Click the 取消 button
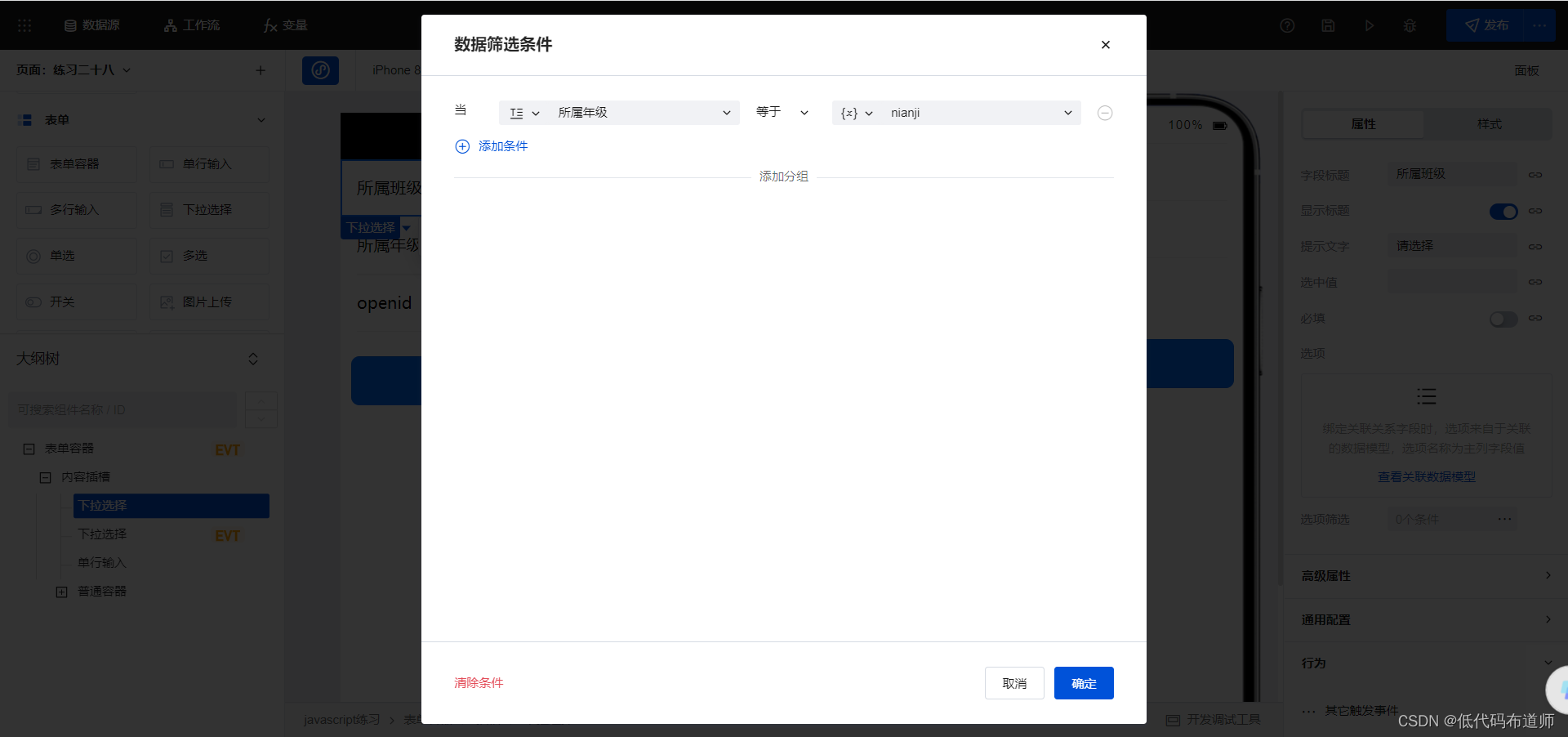Image resolution: width=1568 pixels, height=737 pixels. click(1014, 683)
